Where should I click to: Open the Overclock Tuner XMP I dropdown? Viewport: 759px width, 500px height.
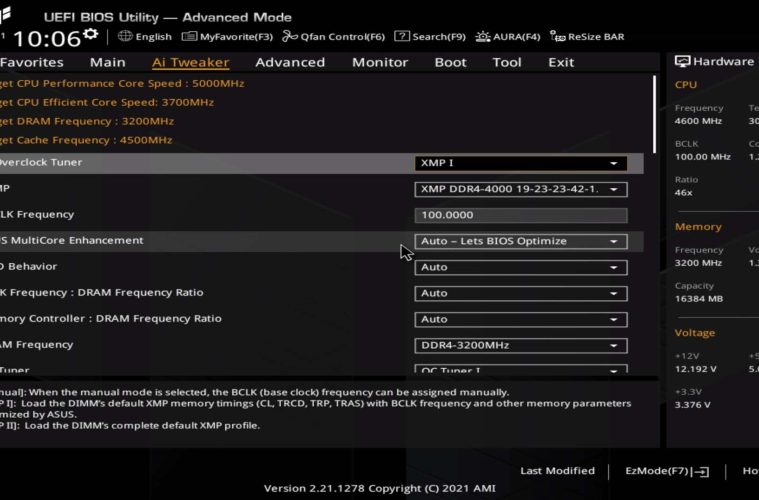point(521,163)
